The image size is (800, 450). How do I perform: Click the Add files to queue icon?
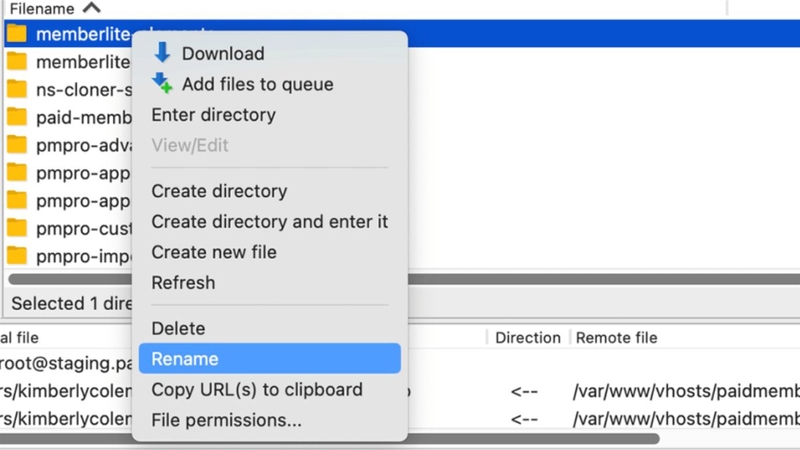[x=162, y=84]
